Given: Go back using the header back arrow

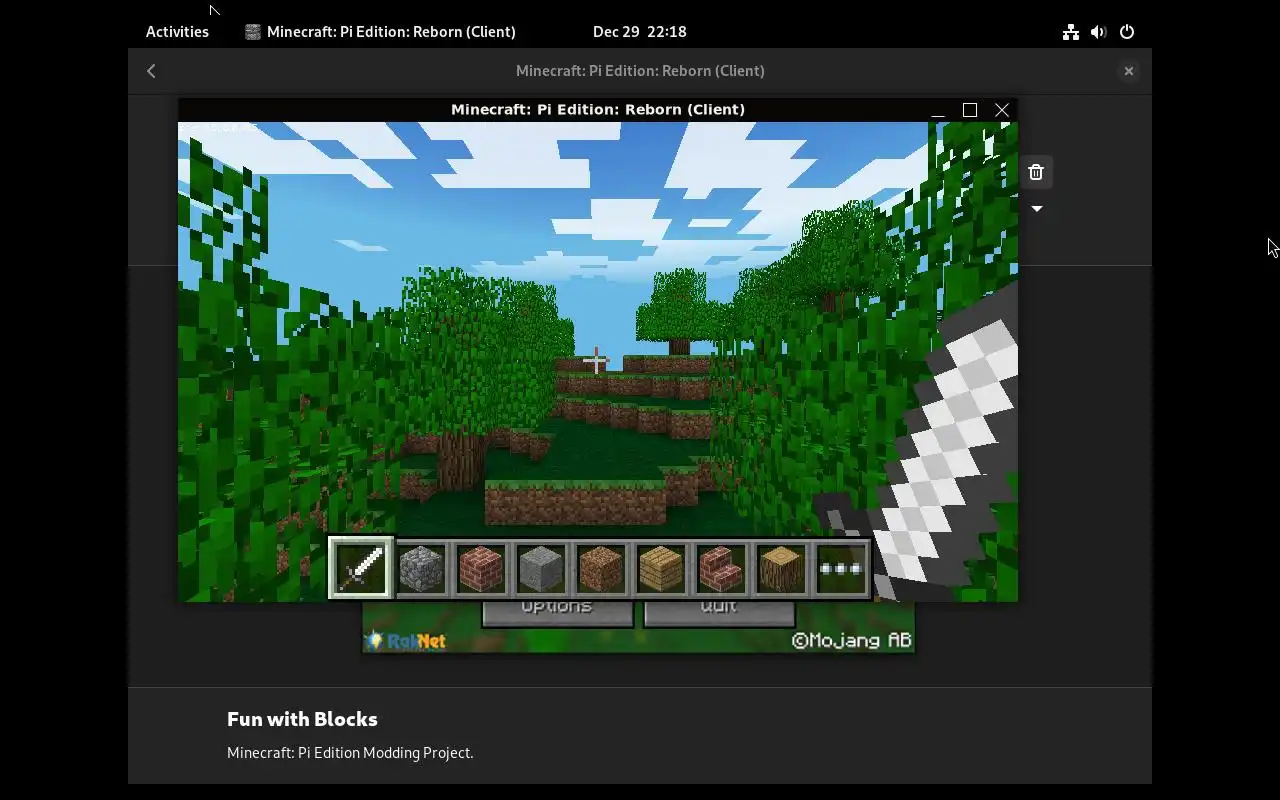Looking at the screenshot, I should tap(151, 71).
